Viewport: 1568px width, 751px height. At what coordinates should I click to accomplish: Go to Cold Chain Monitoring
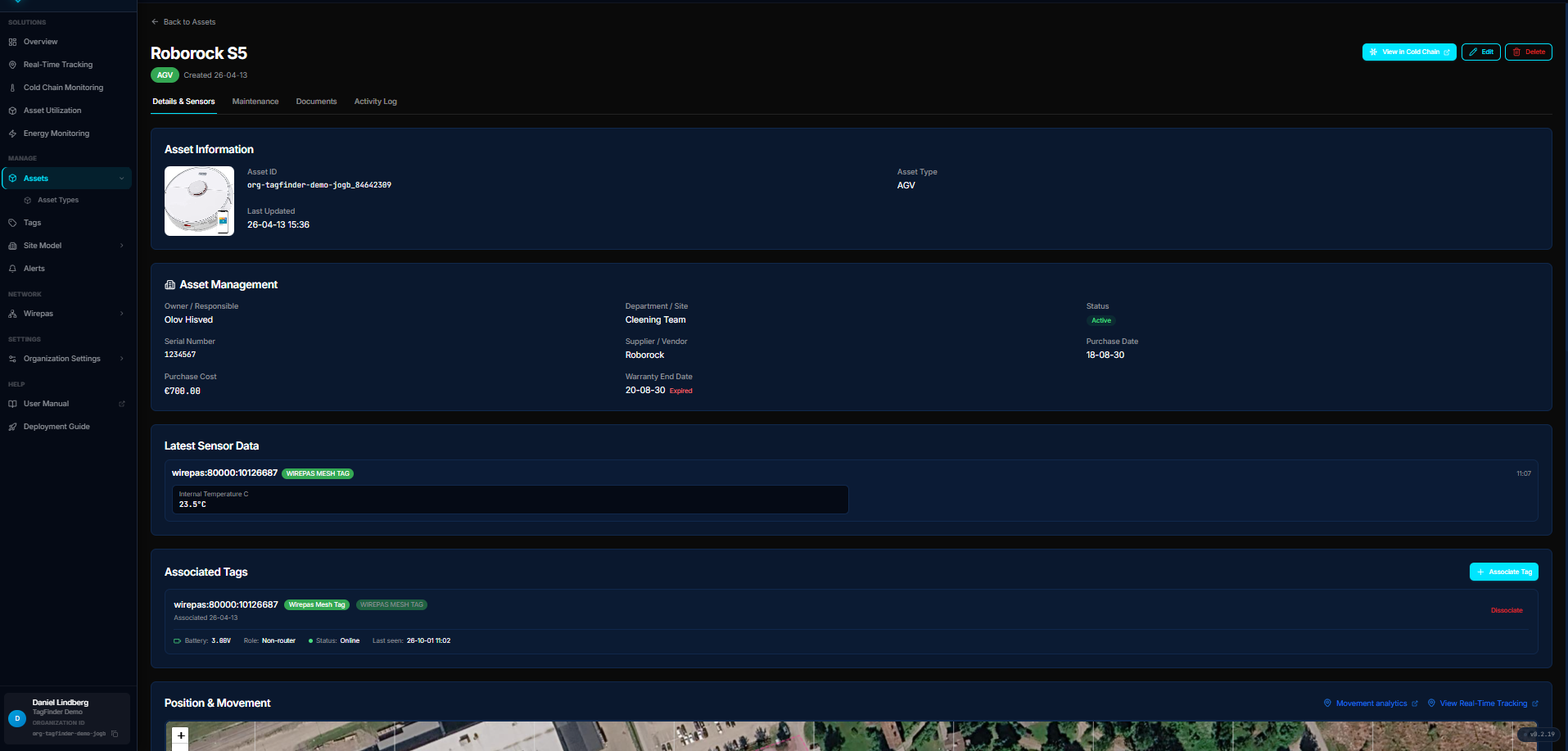(63, 88)
